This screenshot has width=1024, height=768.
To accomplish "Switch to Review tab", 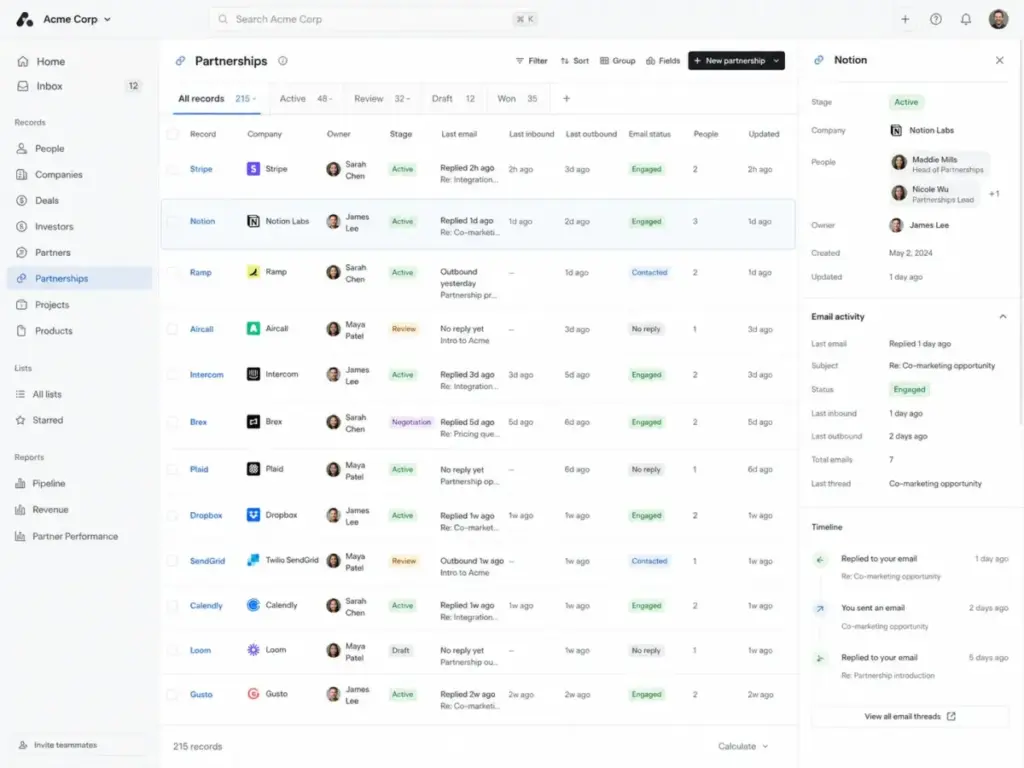I will click(382, 99).
